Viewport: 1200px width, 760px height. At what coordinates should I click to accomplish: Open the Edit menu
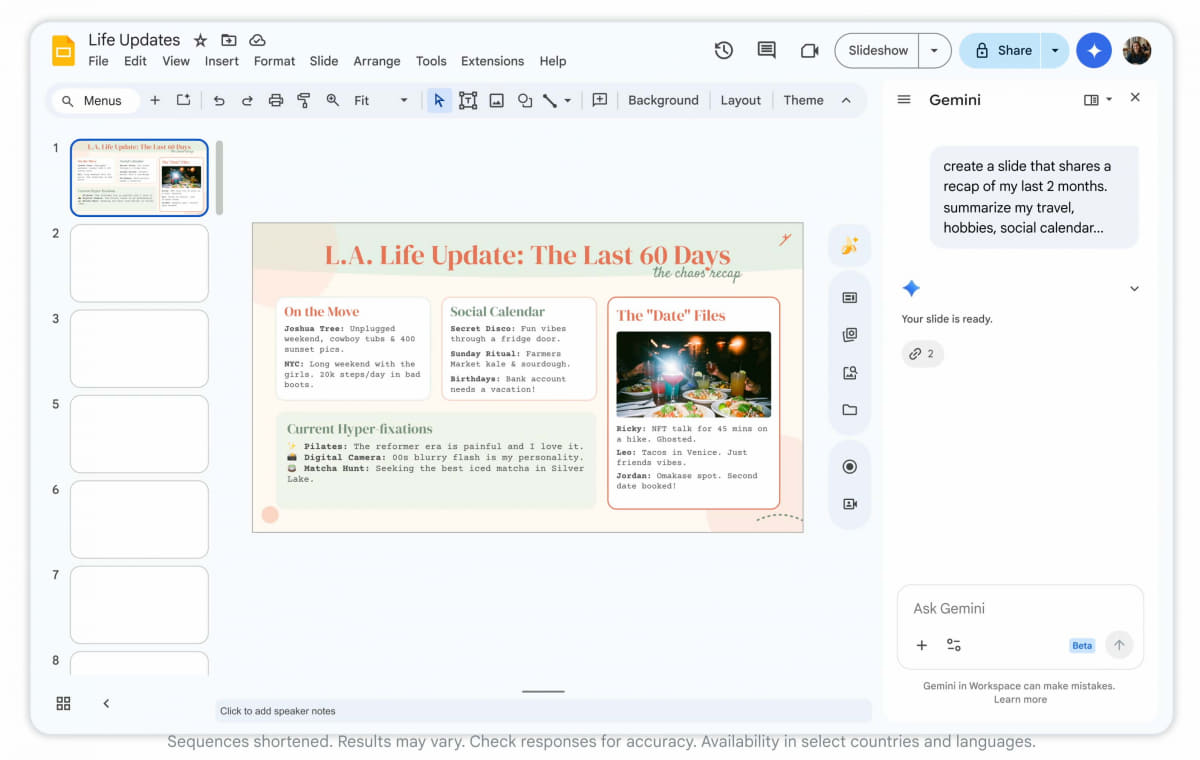(135, 61)
